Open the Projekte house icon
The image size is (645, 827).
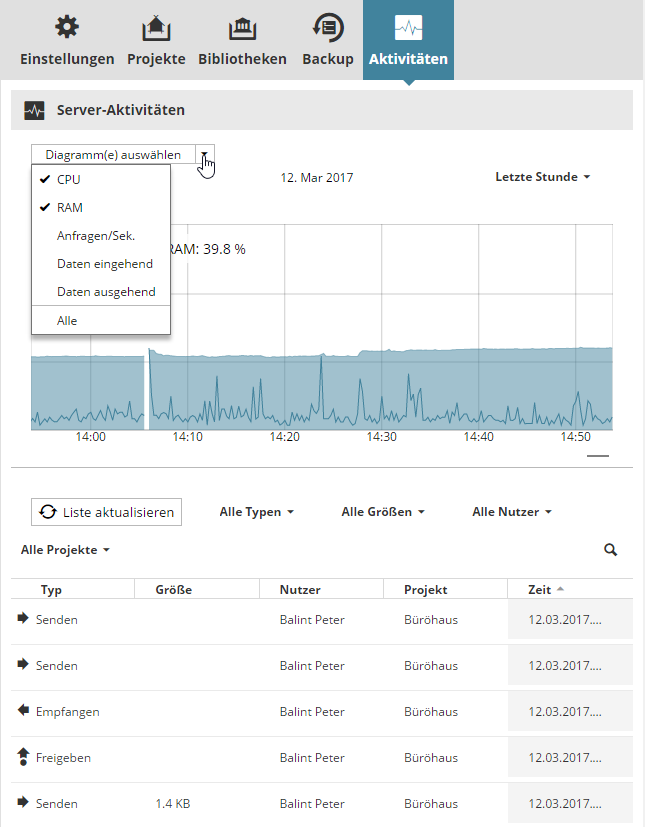pyautogui.click(x=156, y=27)
